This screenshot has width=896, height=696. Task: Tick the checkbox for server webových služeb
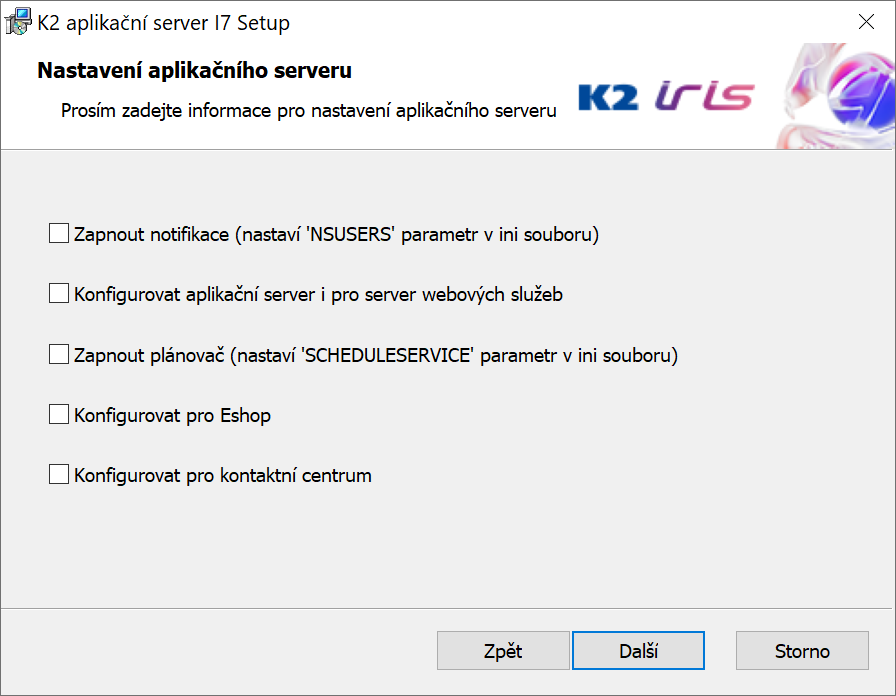pyautogui.click(x=59, y=294)
